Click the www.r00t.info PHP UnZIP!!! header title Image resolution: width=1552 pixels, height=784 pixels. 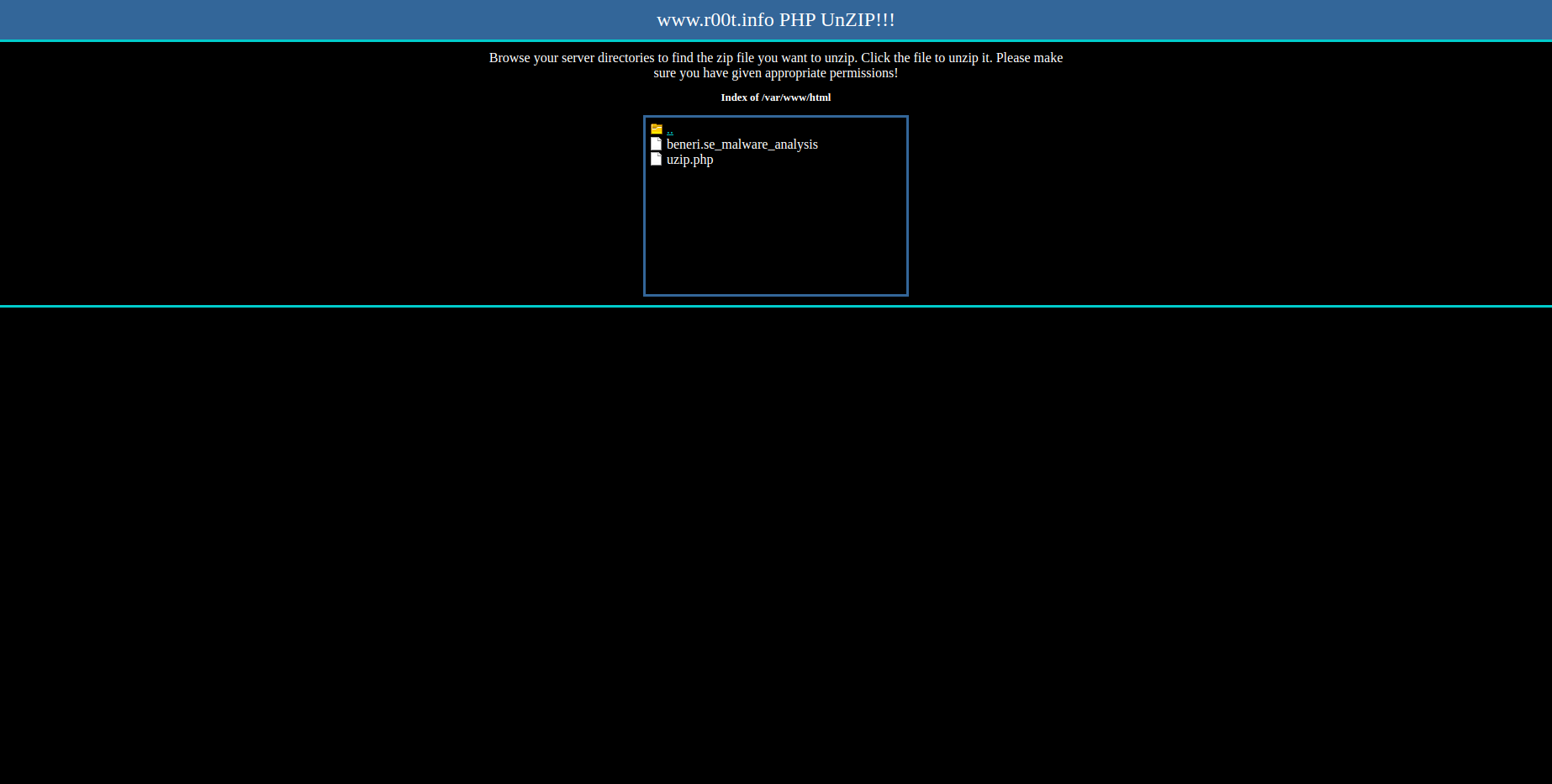point(776,19)
